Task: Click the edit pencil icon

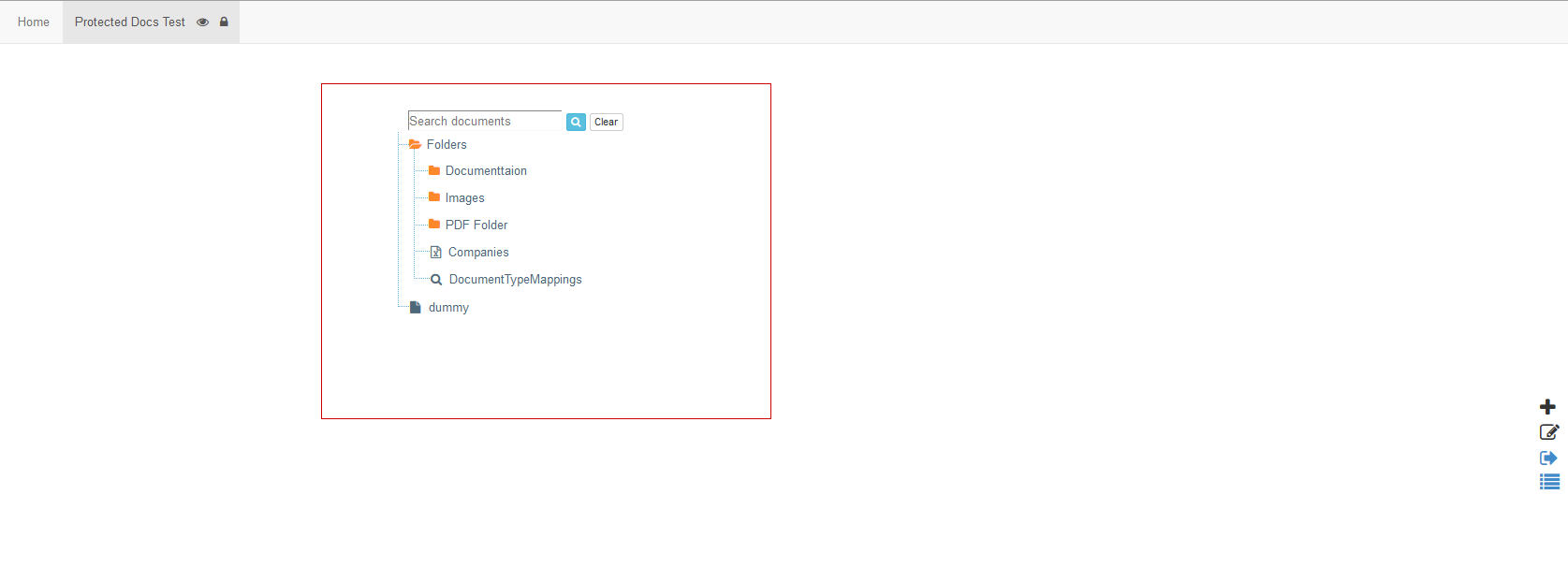Action: pyautogui.click(x=1548, y=432)
